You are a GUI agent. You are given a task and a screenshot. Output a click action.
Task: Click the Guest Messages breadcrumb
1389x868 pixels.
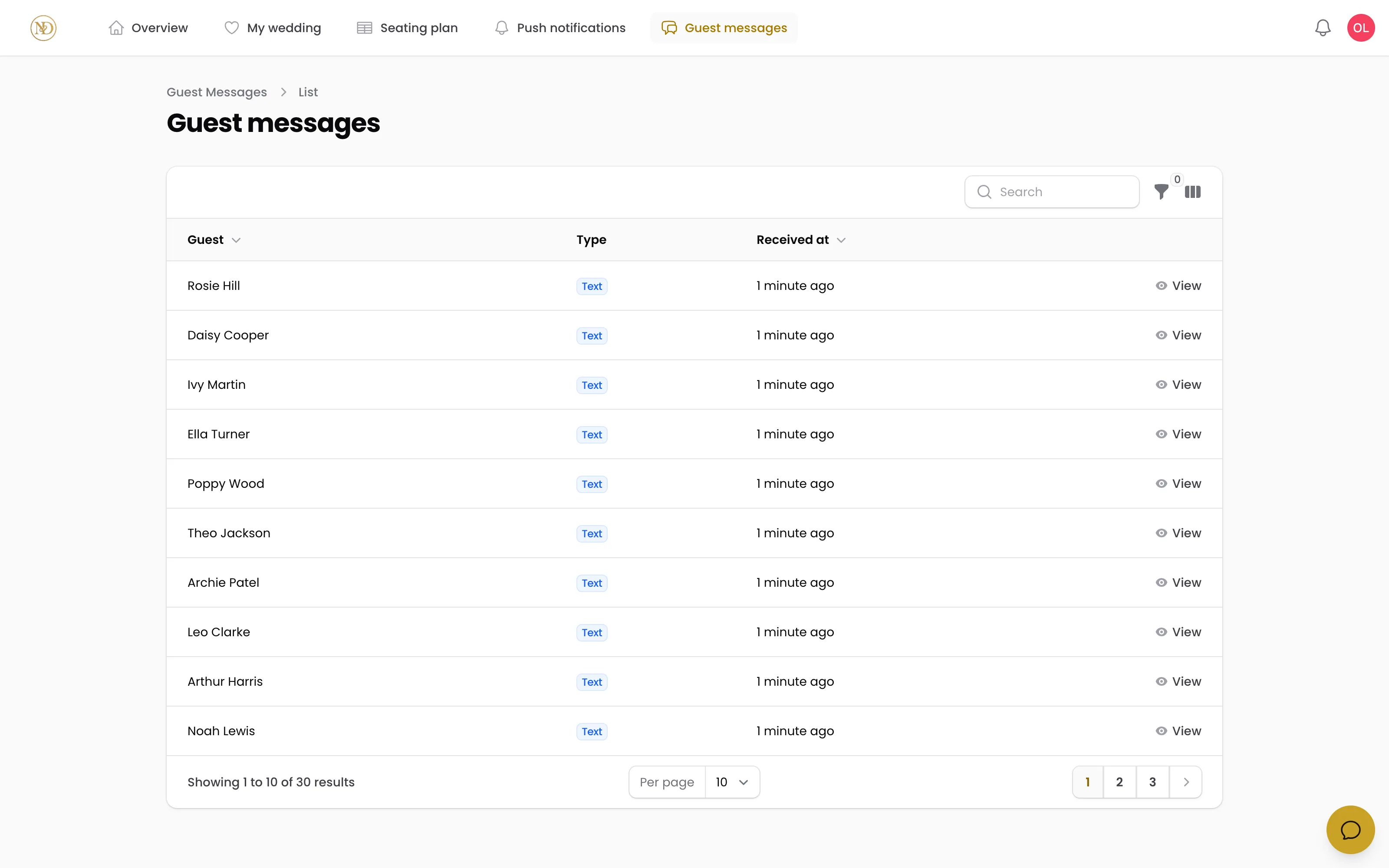pos(217,92)
